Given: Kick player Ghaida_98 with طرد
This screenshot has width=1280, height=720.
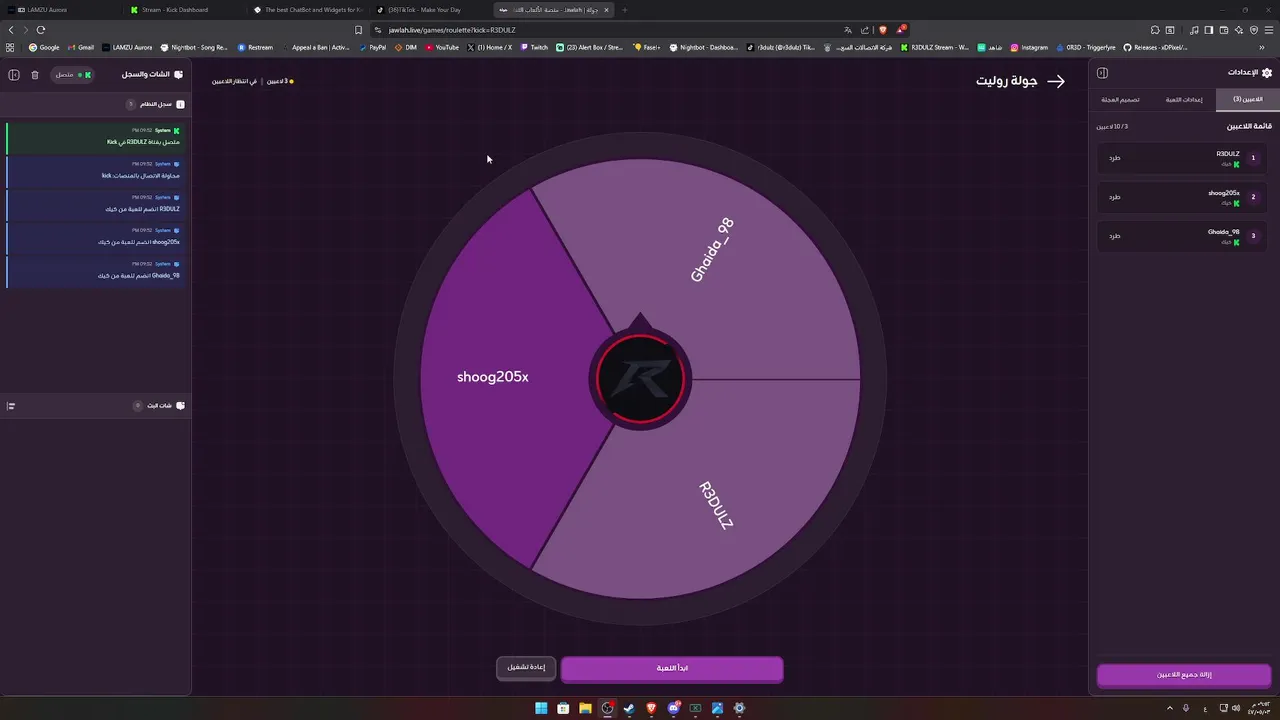Looking at the screenshot, I should (x=1115, y=236).
